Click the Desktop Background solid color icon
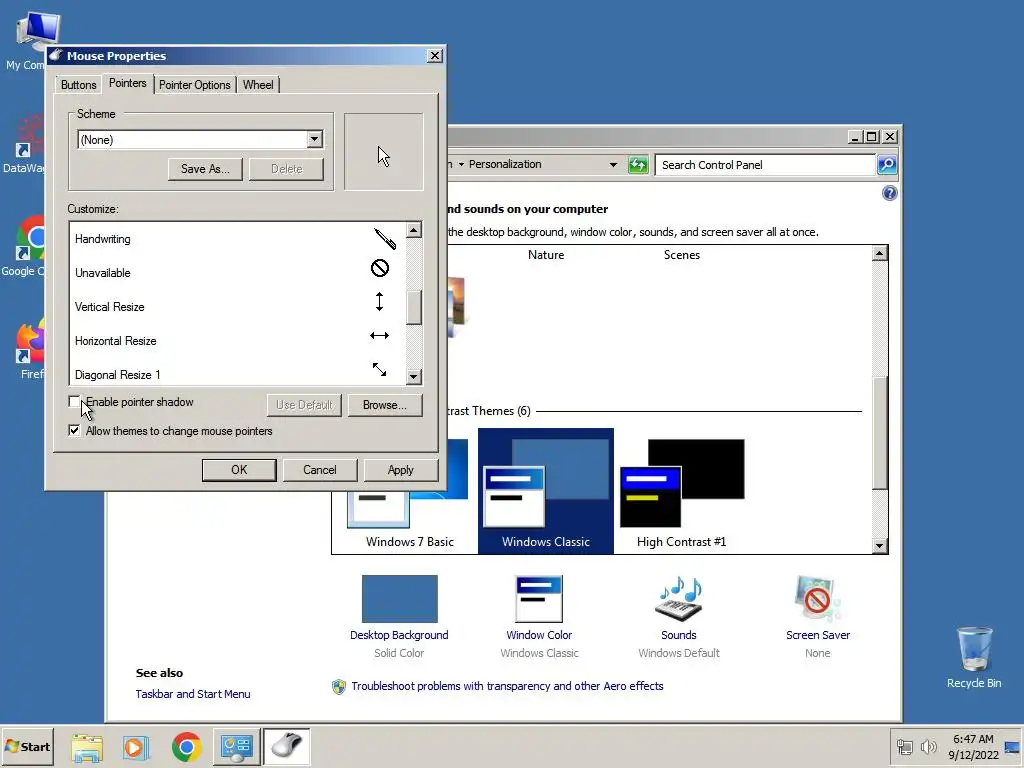Screen dimensions: 1024x768 [x=400, y=599]
